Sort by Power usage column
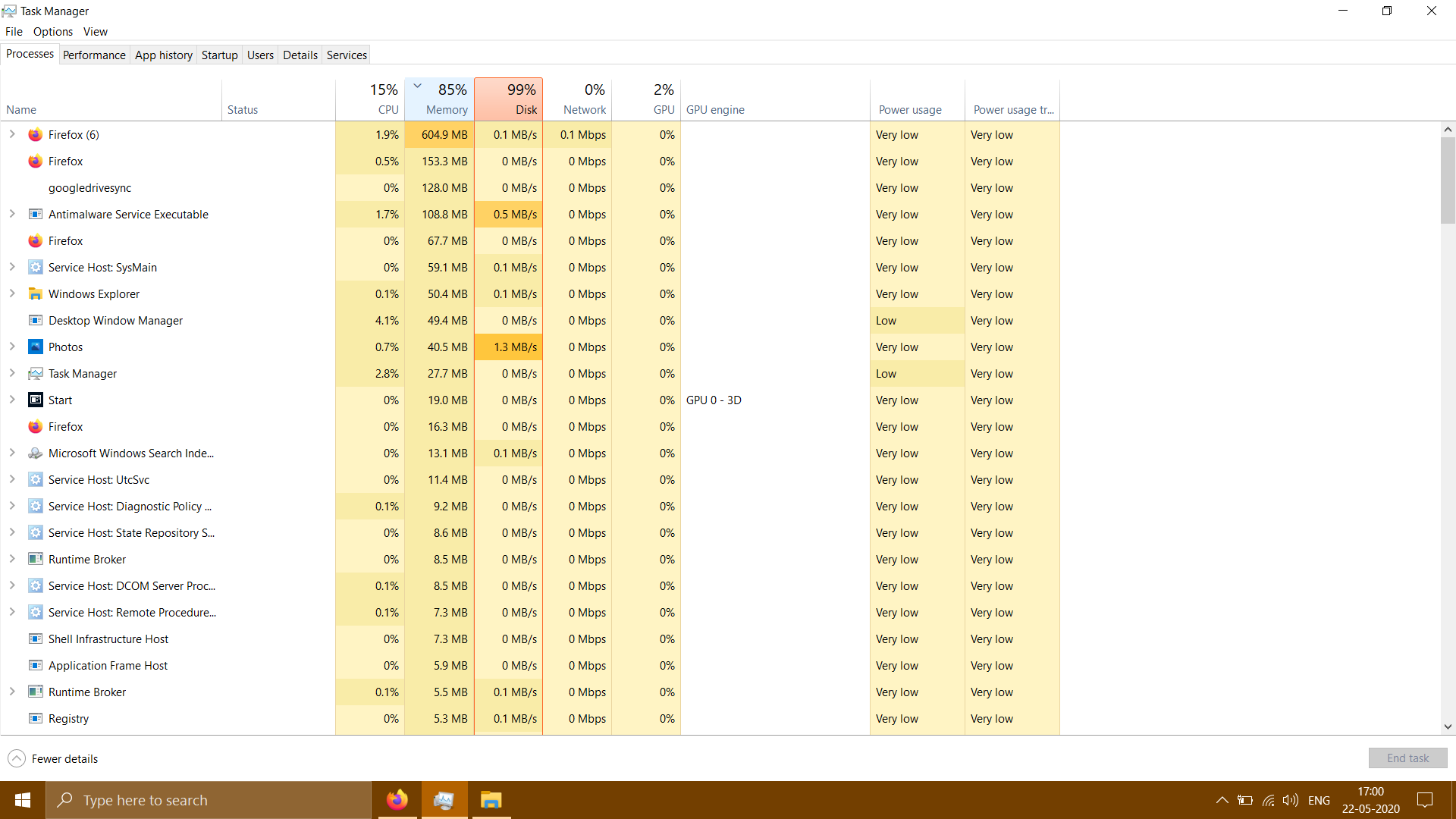 [x=918, y=99]
